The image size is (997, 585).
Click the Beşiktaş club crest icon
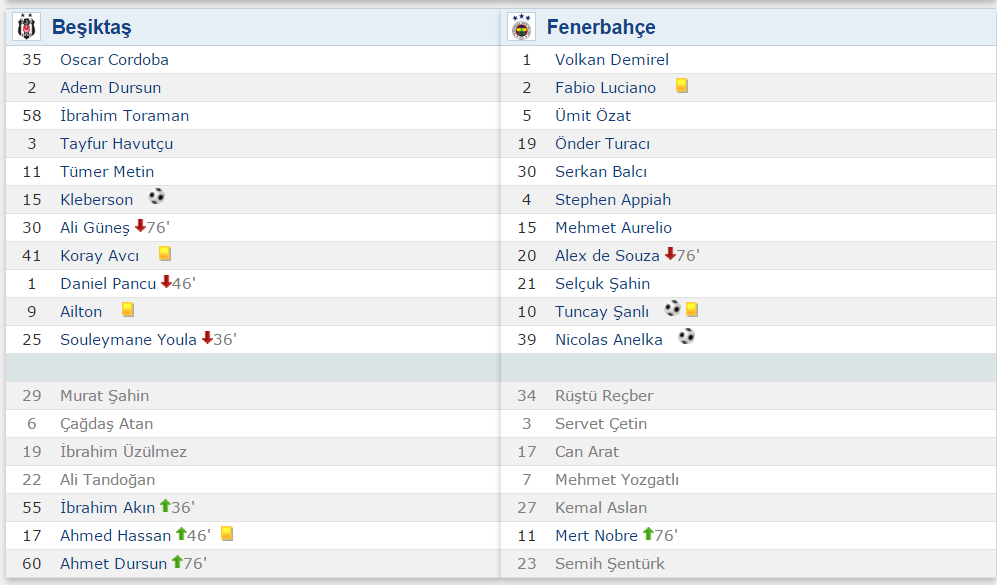26,27
